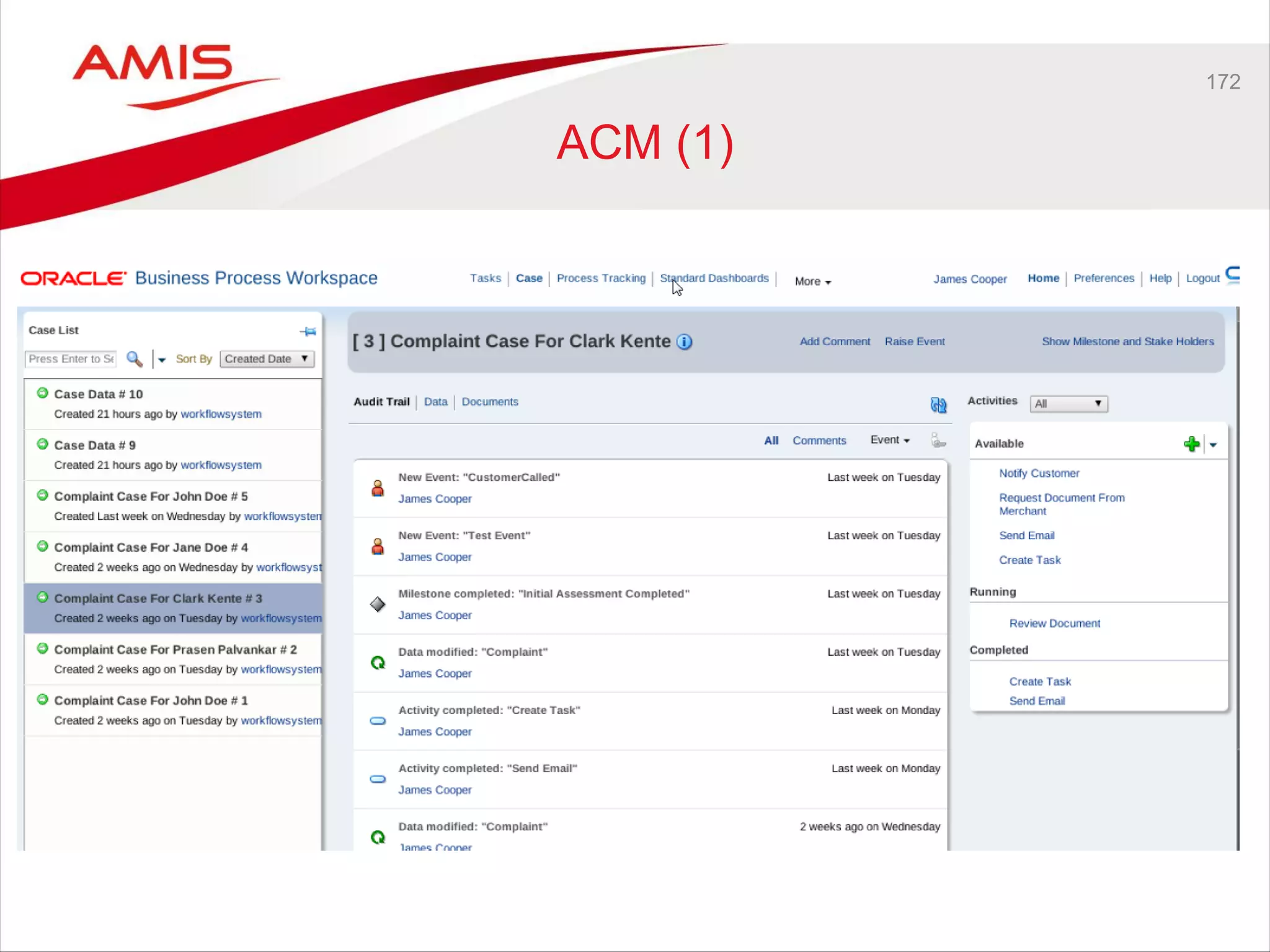Click green status icon of Case Data # 10
The image size is (1270, 952).
click(43, 393)
